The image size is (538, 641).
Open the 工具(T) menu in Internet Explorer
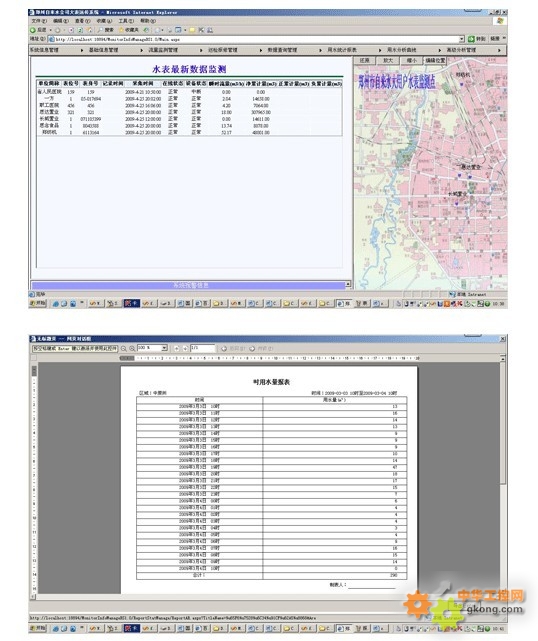coord(126,20)
